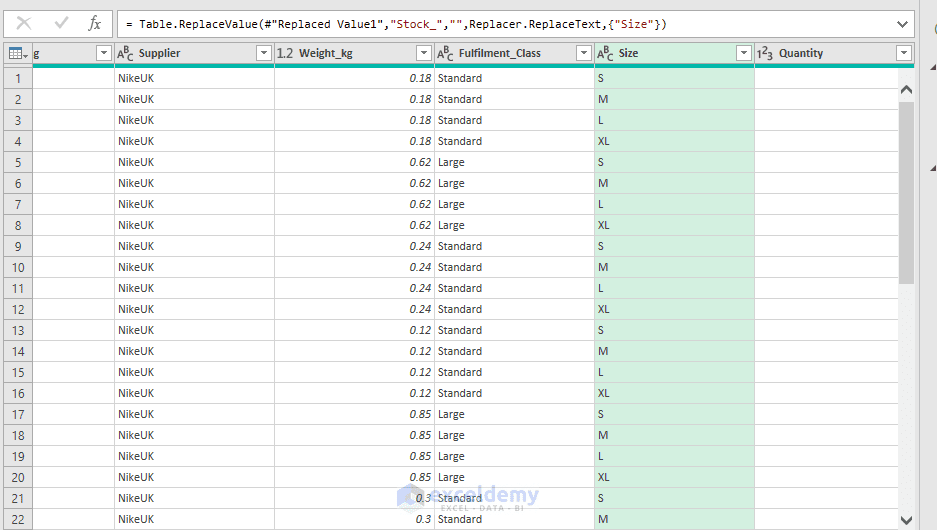Click the Size cell XL in row 16
Screen dimensions: 937x530
(675, 393)
